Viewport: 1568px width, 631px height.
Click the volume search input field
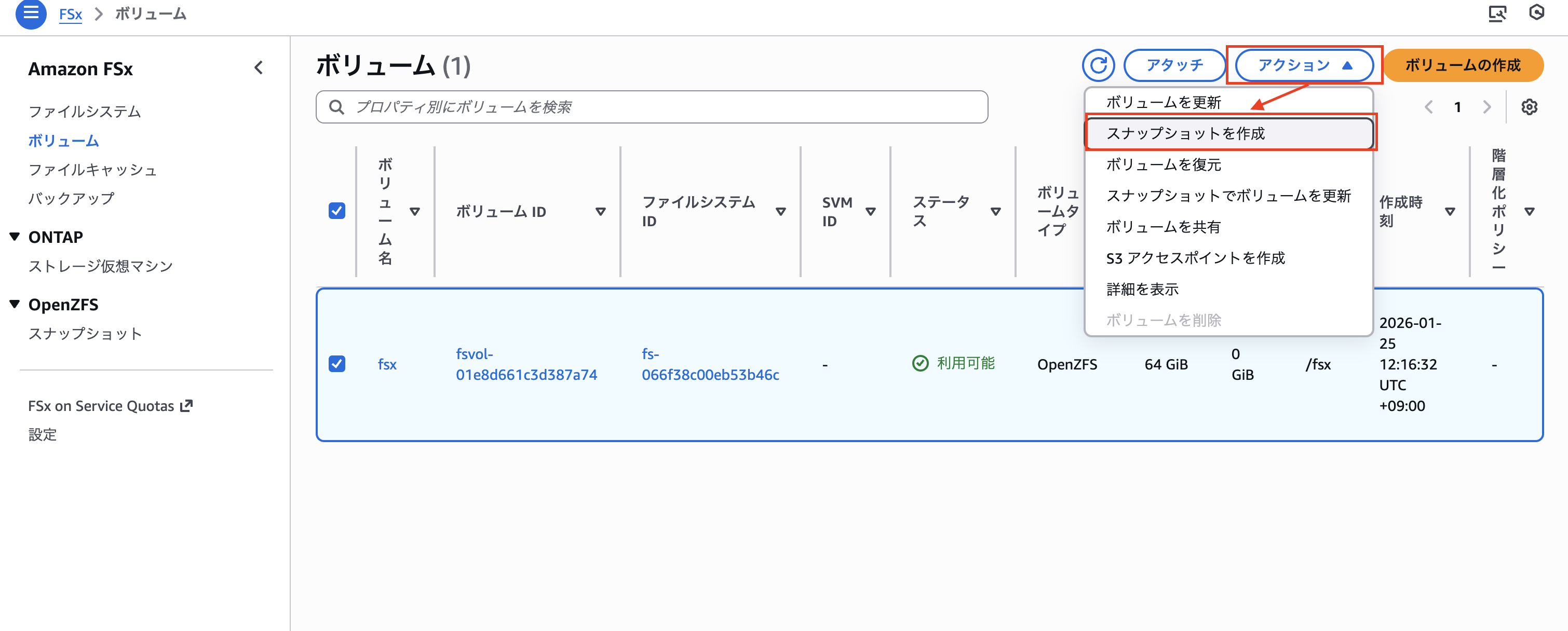coord(651,107)
